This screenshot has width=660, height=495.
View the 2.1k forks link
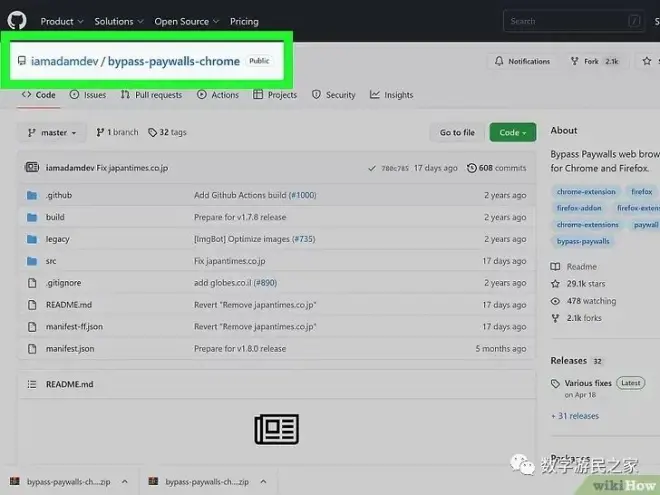coord(576,318)
